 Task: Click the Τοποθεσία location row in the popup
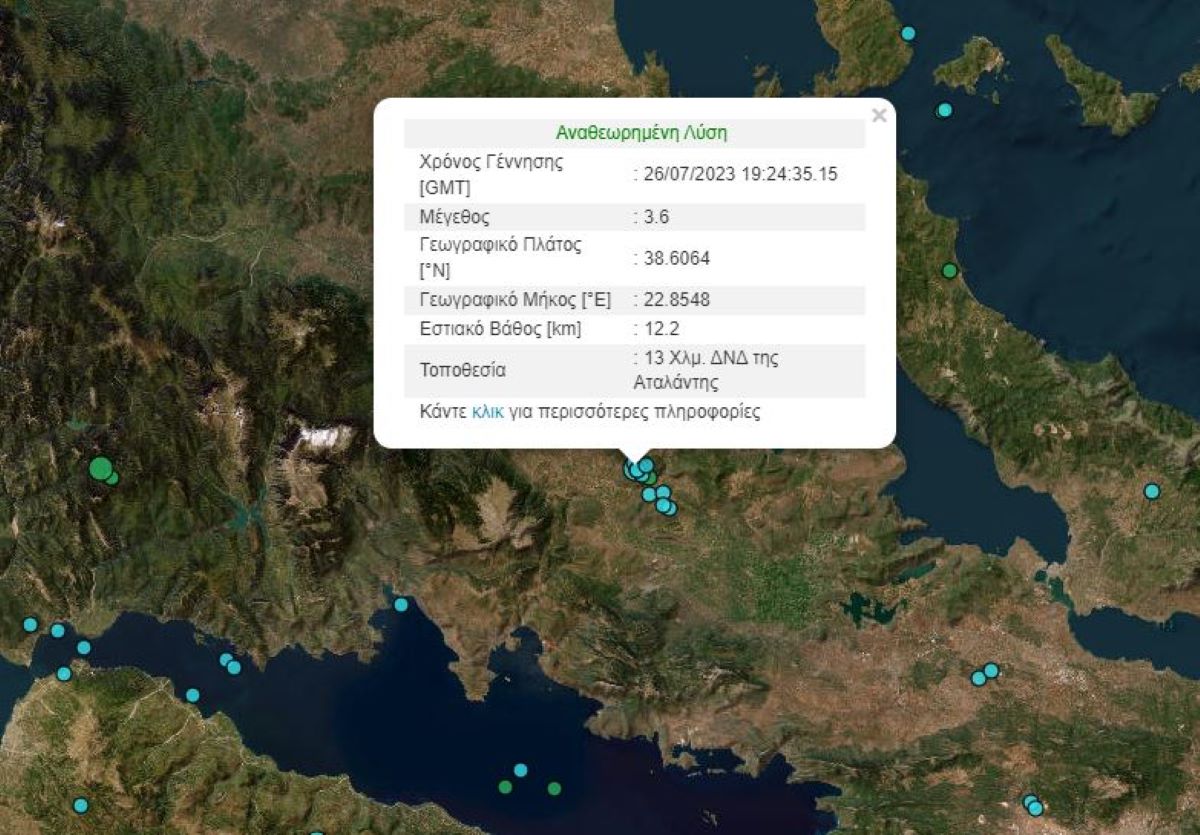point(449,369)
